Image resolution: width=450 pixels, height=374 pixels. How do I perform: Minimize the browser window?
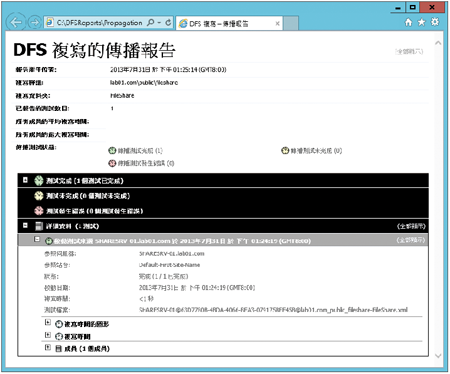[x=398, y=7]
